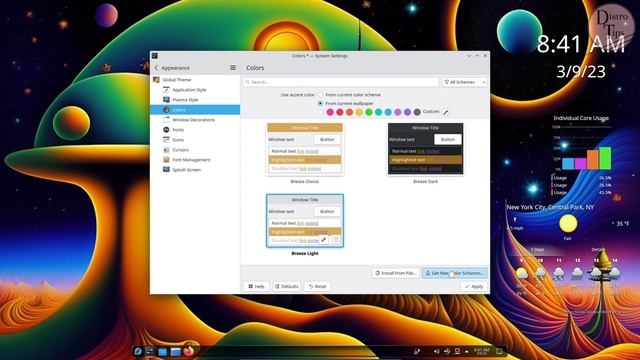This screenshot has height=360, width=640.
Task: Focus the color scheme search field
Action: tap(341, 82)
